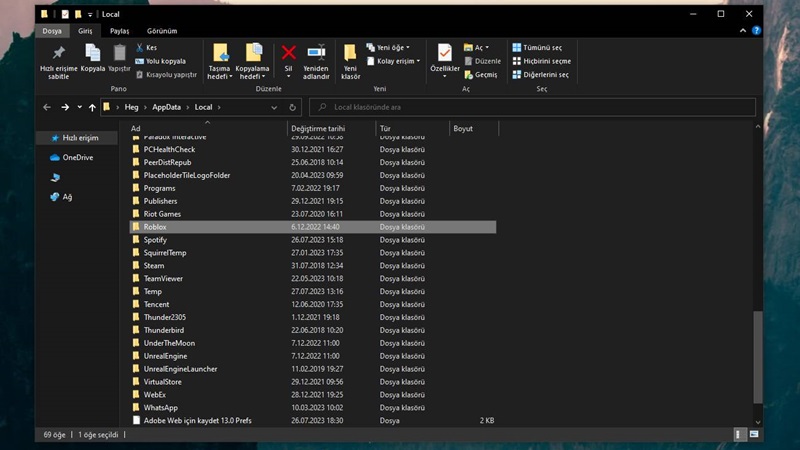Click the title bar properties checkmark icon
The height and width of the screenshot is (450, 800).
[65, 14]
